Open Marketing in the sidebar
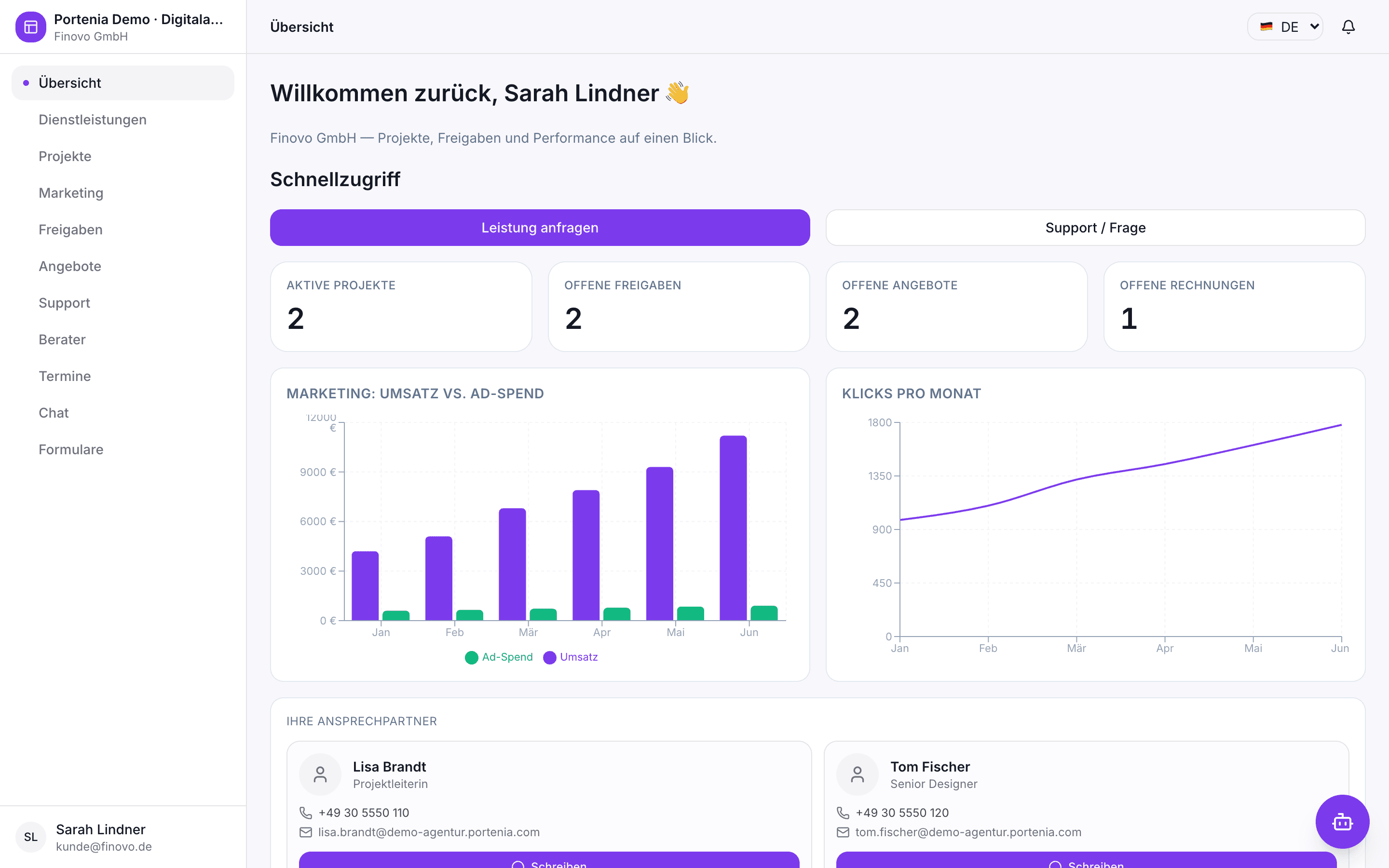Screen dimensions: 1389x868 click(x=123, y=193)
